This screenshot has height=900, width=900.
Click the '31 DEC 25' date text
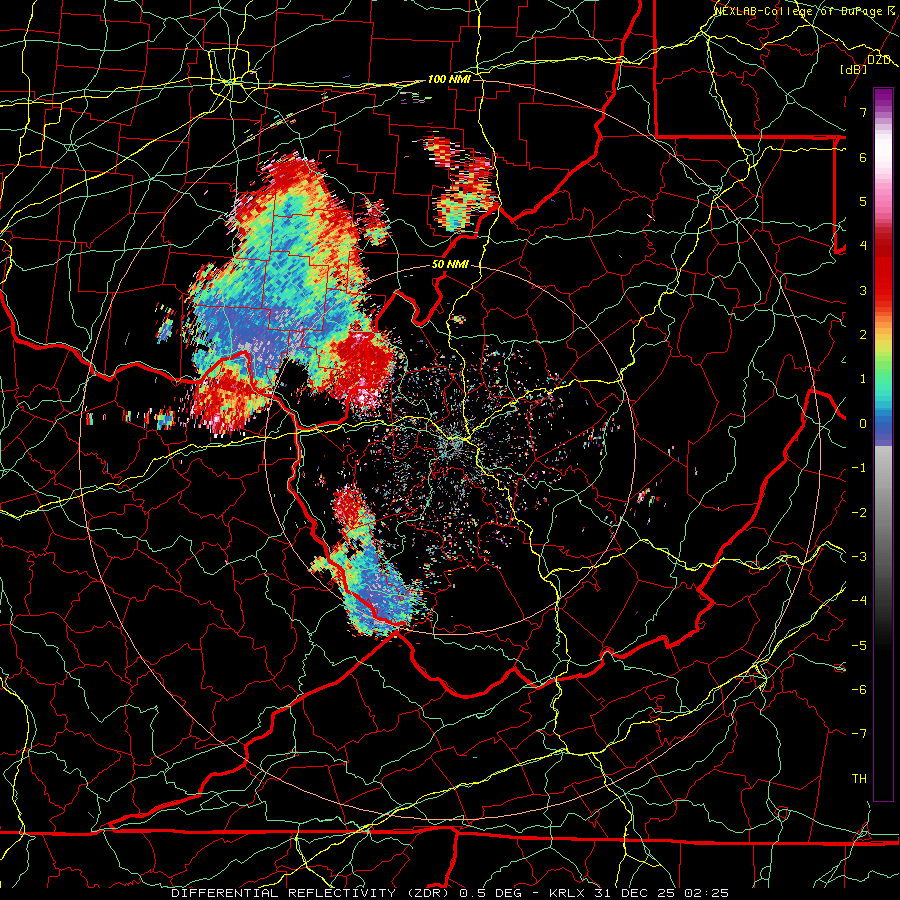pyautogui.click(x=633, y=893)
